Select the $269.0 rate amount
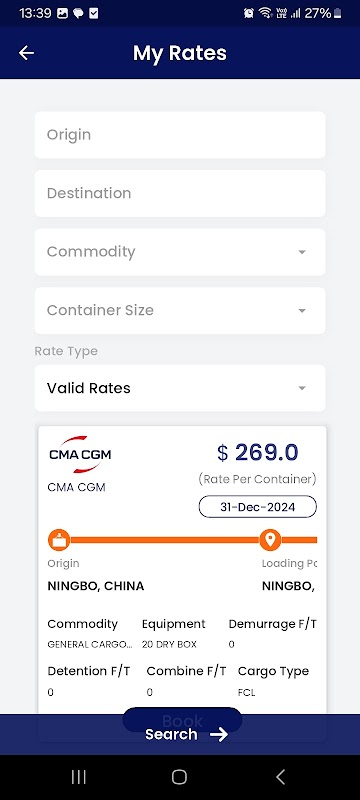Viewport: 360px width, 800px height. [258, 453]
